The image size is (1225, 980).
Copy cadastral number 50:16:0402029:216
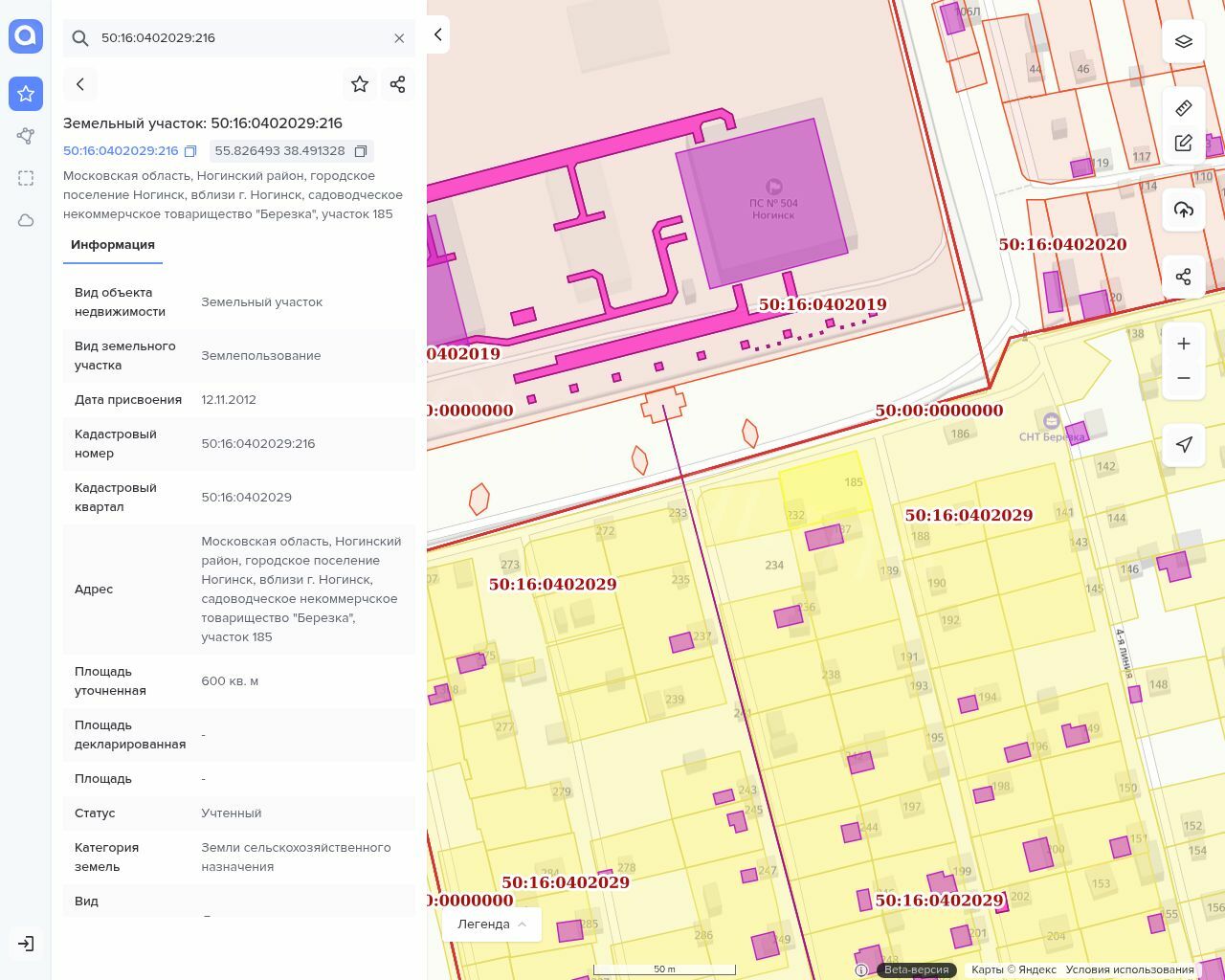pos(190,151)
